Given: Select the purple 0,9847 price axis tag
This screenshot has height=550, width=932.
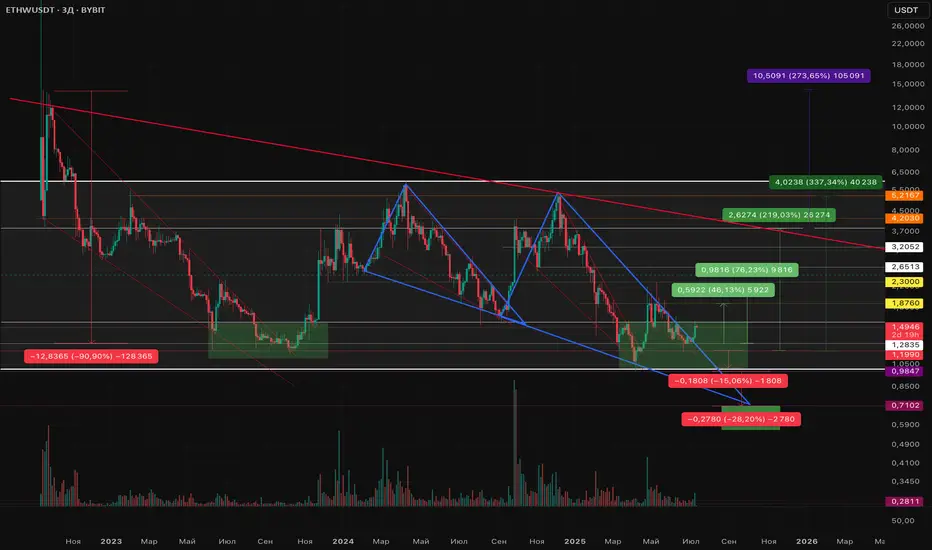Looking at the screenshot, I should tap(904, 371).
